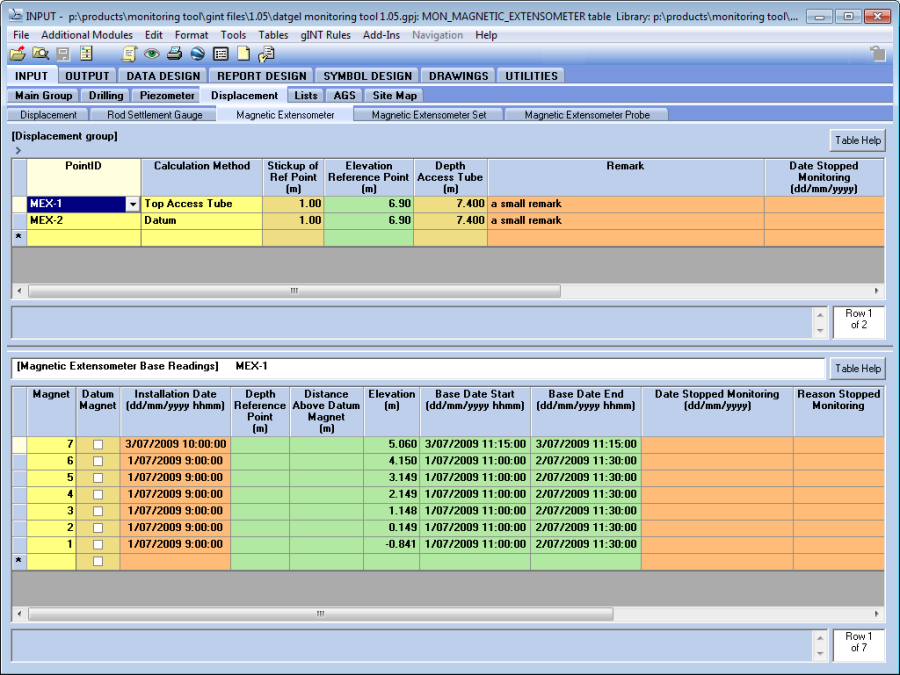Image resolution: width=900 pixels, height=675 pixels.
Task: Click Table Help in Displacement group
Action: [857, 140]
